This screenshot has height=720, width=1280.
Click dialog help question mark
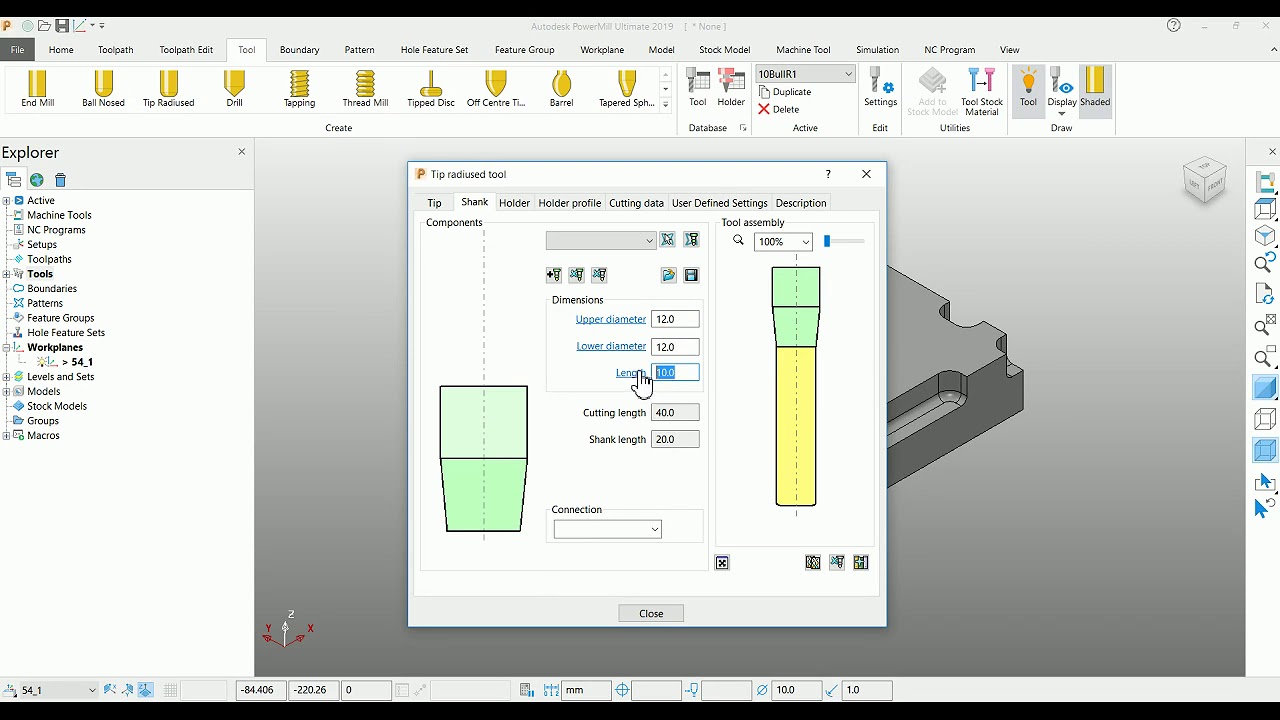[x=827, y=174]
